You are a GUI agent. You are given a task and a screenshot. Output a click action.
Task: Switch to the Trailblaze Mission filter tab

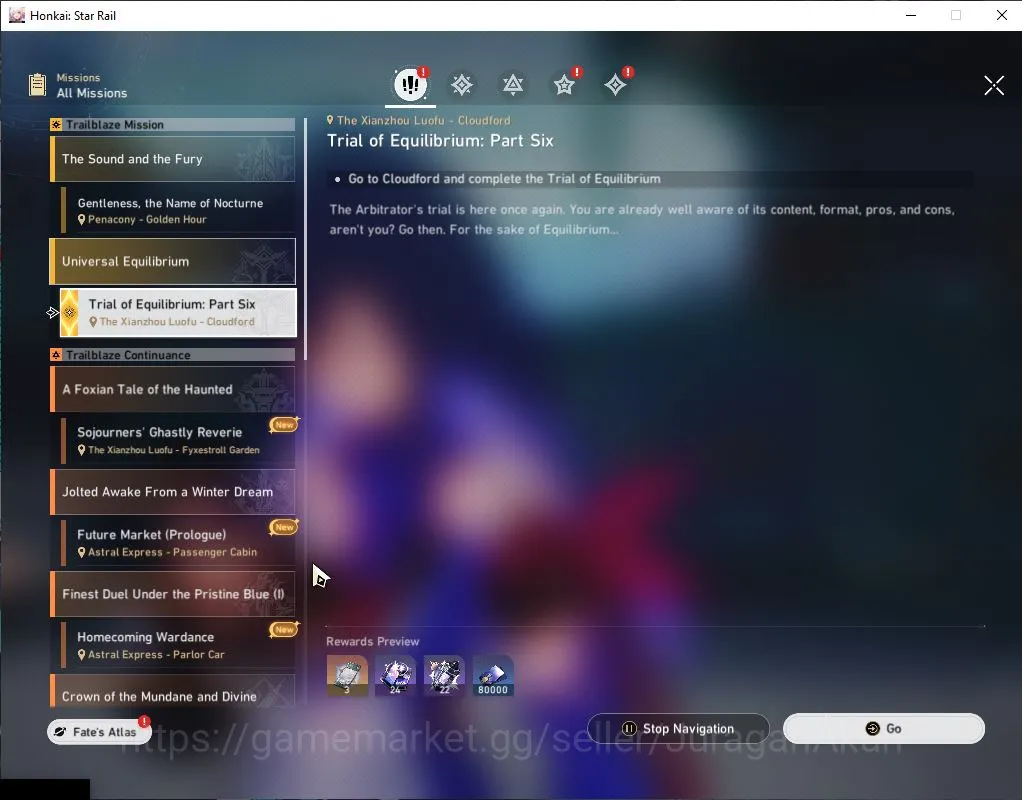[461, 85]
